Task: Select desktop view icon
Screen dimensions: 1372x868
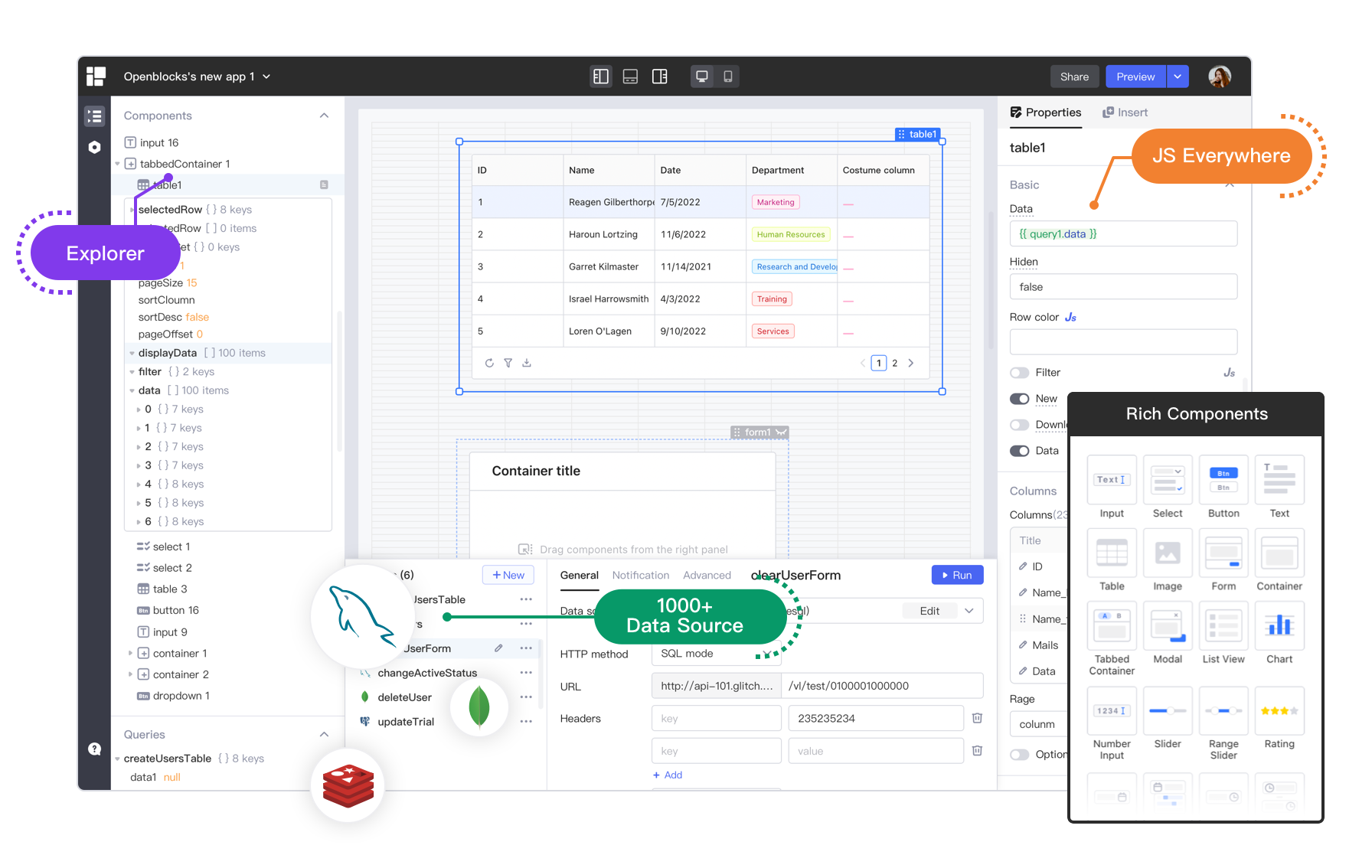Action: (x=701, y=77)
